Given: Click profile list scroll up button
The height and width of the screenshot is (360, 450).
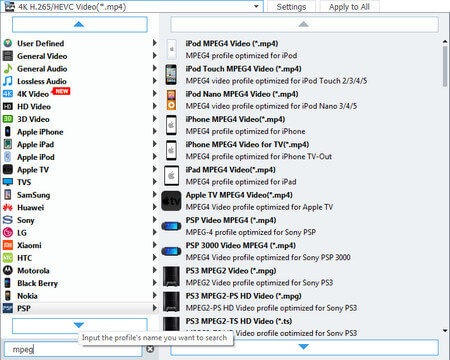Looking at the screenshot, I should pyautogui.click(x=304, y=24).
